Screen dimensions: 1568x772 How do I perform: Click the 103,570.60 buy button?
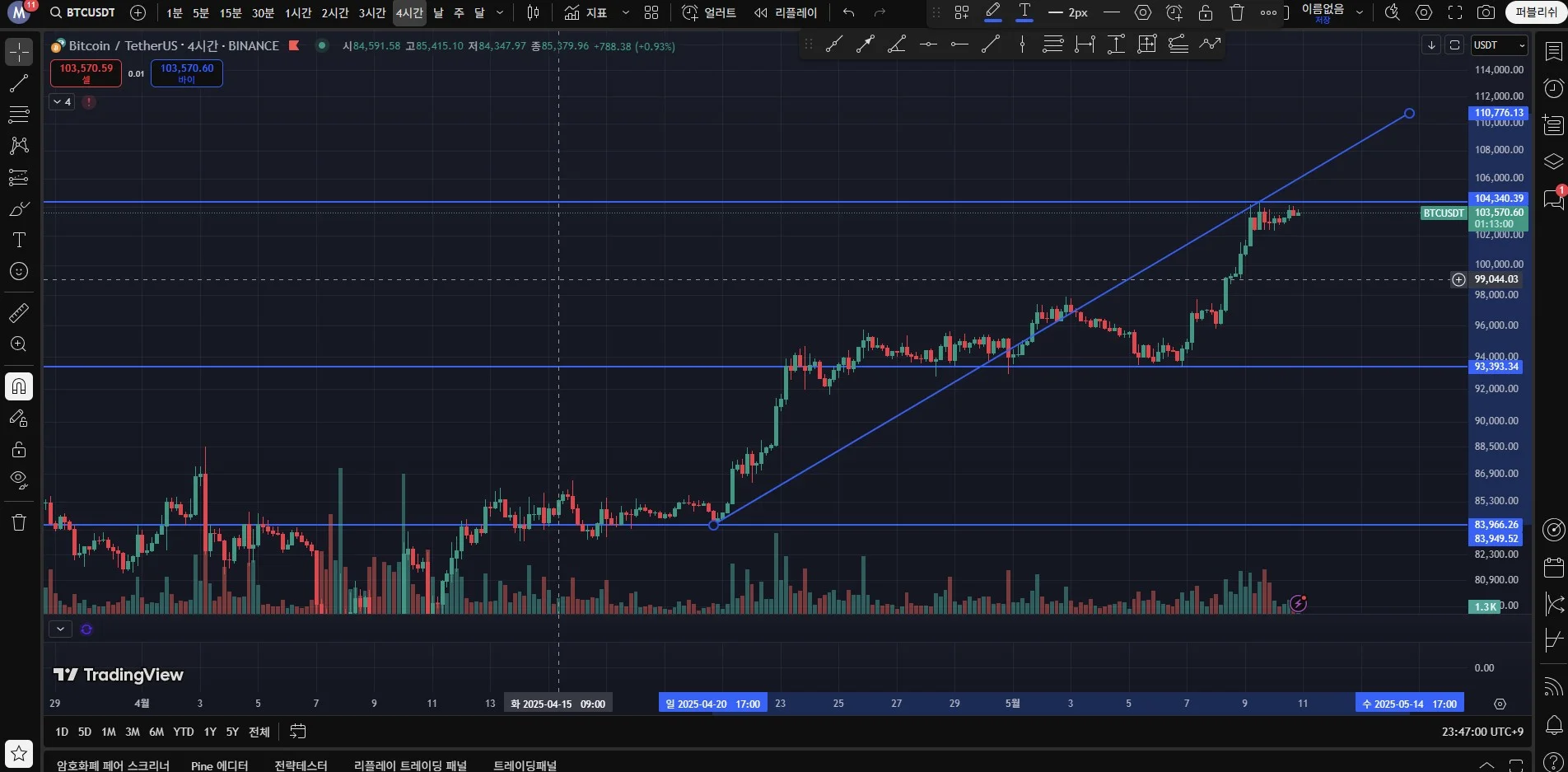(187, 73)
